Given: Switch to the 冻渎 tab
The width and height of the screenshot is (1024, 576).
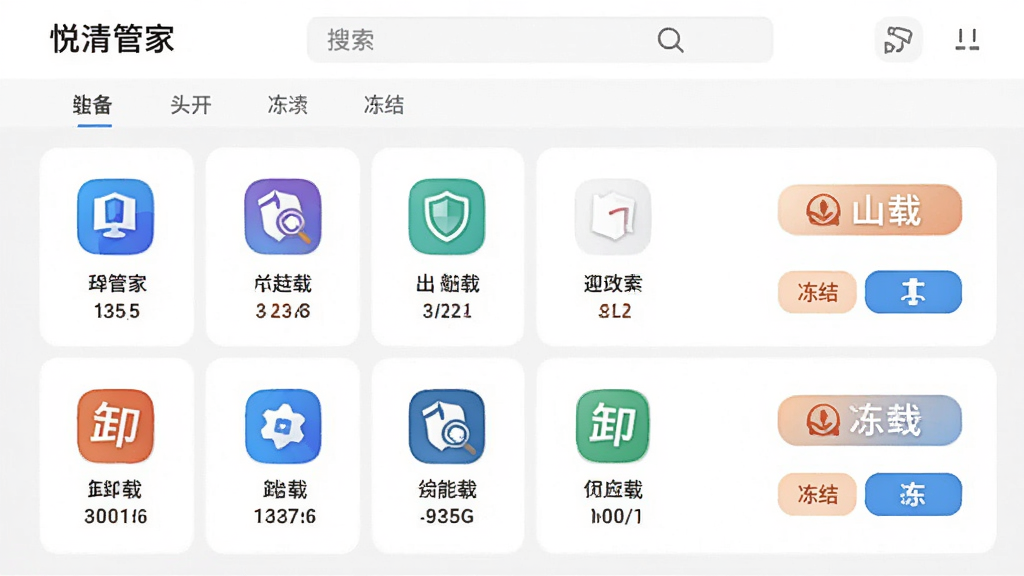Looking at the screenshot, I should pos(287,104).
